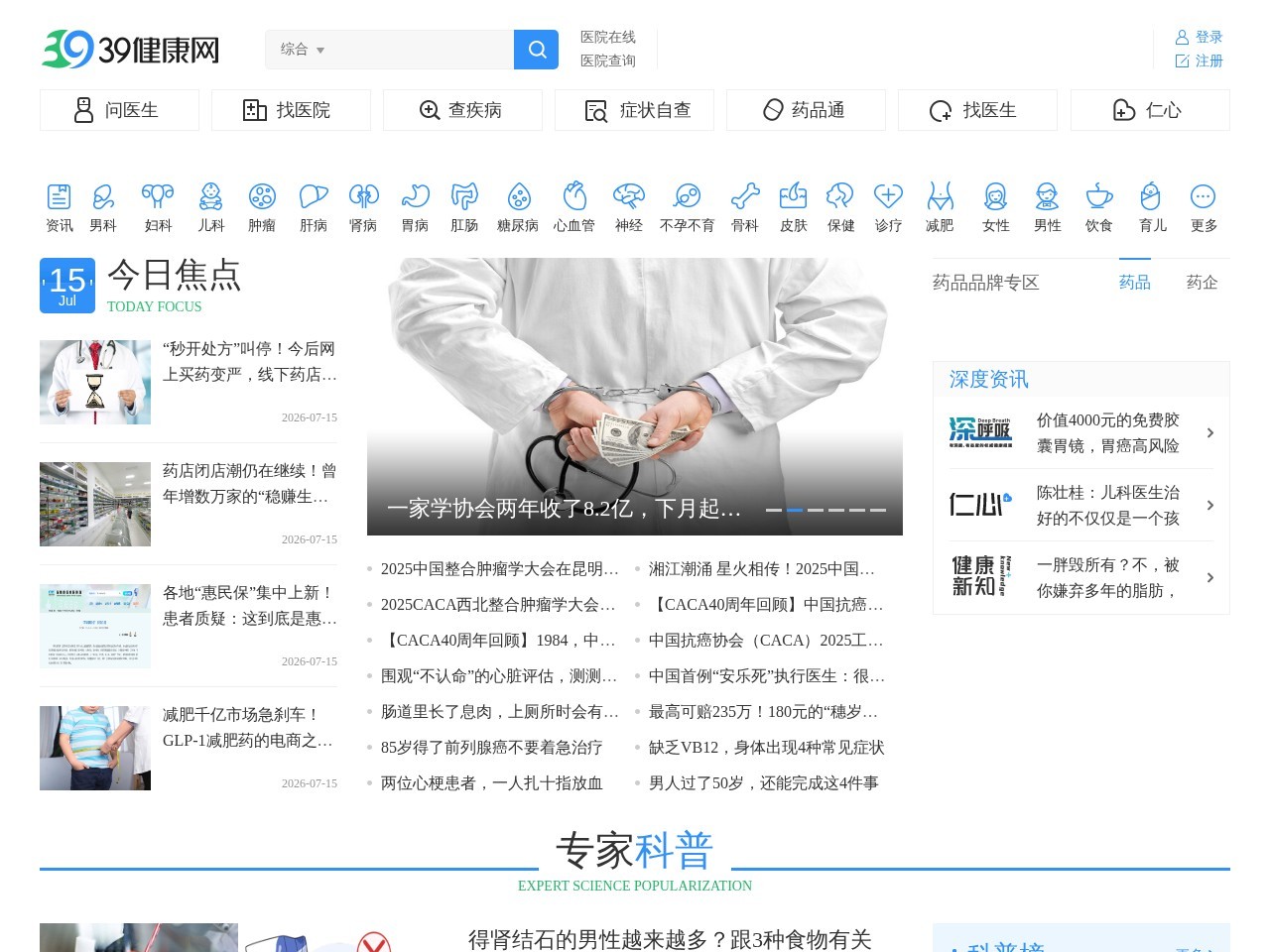Open the “秒开处方”叫停 article thumbnail
The height and width of the screenshot is (952, 1270).
pos(95,382)
